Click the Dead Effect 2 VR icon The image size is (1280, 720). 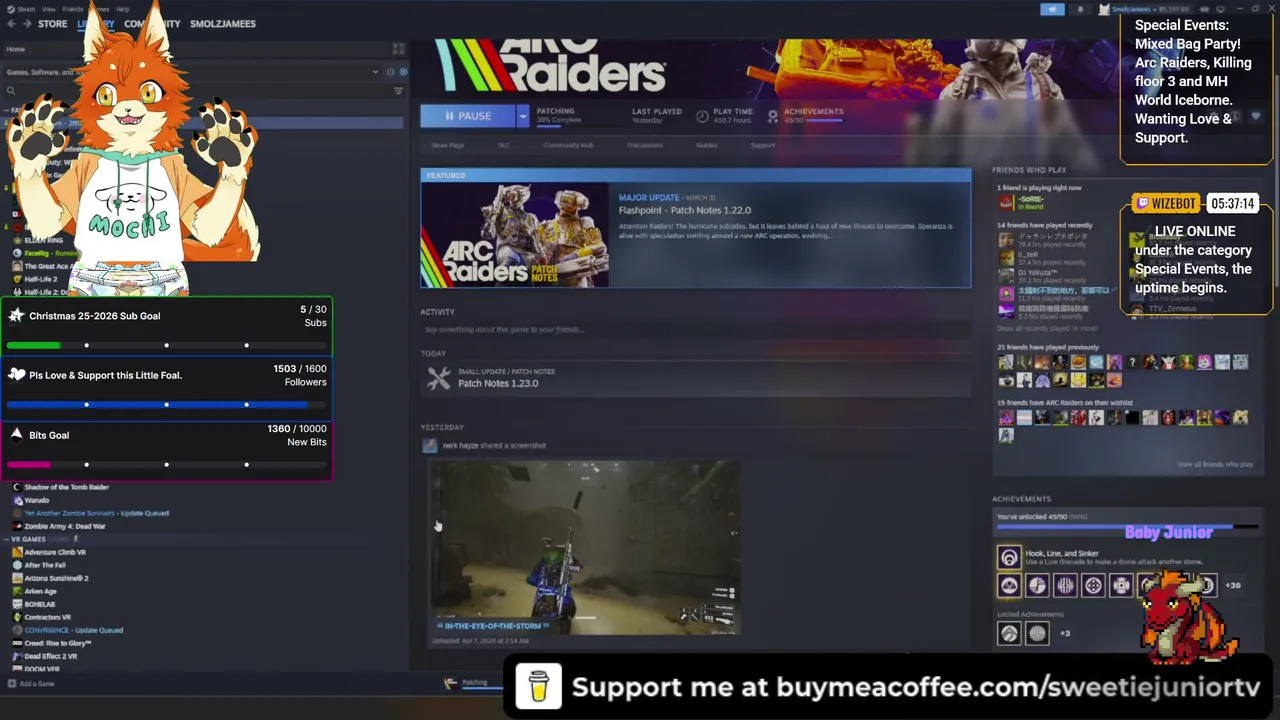pos(17,656)
